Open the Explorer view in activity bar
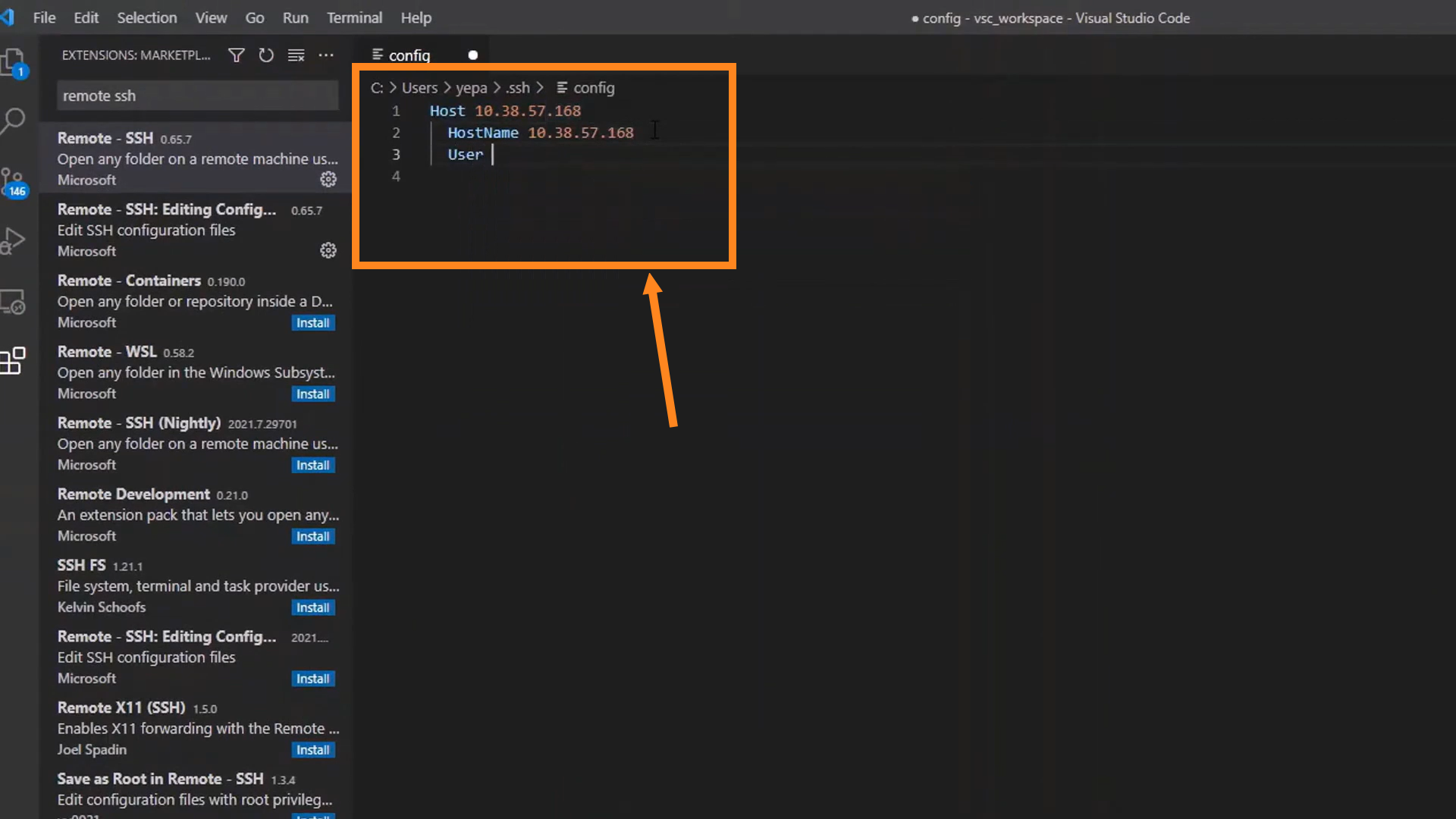1456x819 pixels. (14, 62)
